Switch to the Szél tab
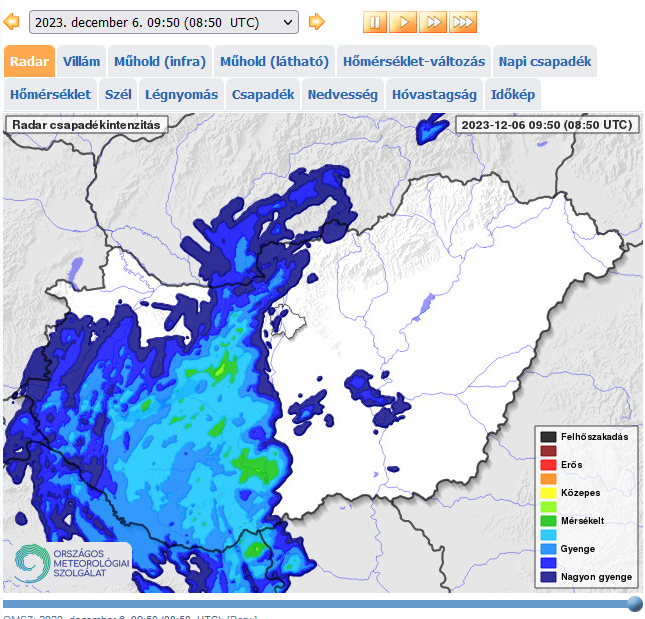Image resolution: width=645 pixels, height=619 pixels. tap(118, 95)
